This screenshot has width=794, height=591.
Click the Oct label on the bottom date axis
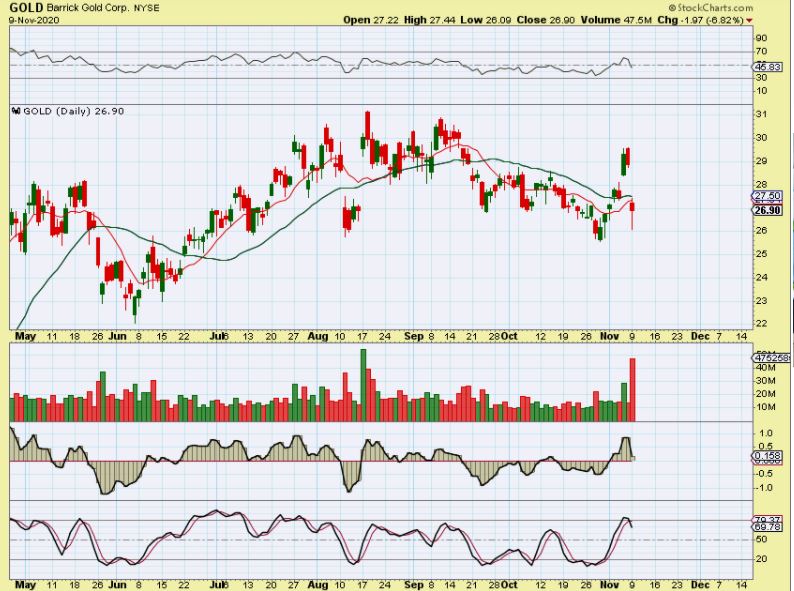pos(510,585)
